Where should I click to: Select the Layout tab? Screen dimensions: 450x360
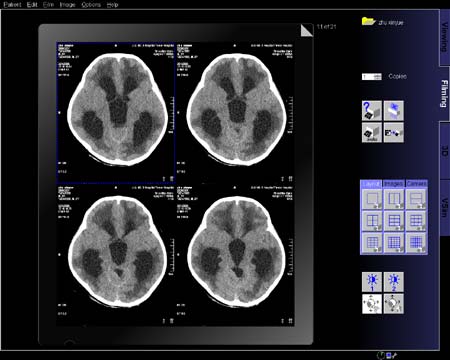pos(371,184)
